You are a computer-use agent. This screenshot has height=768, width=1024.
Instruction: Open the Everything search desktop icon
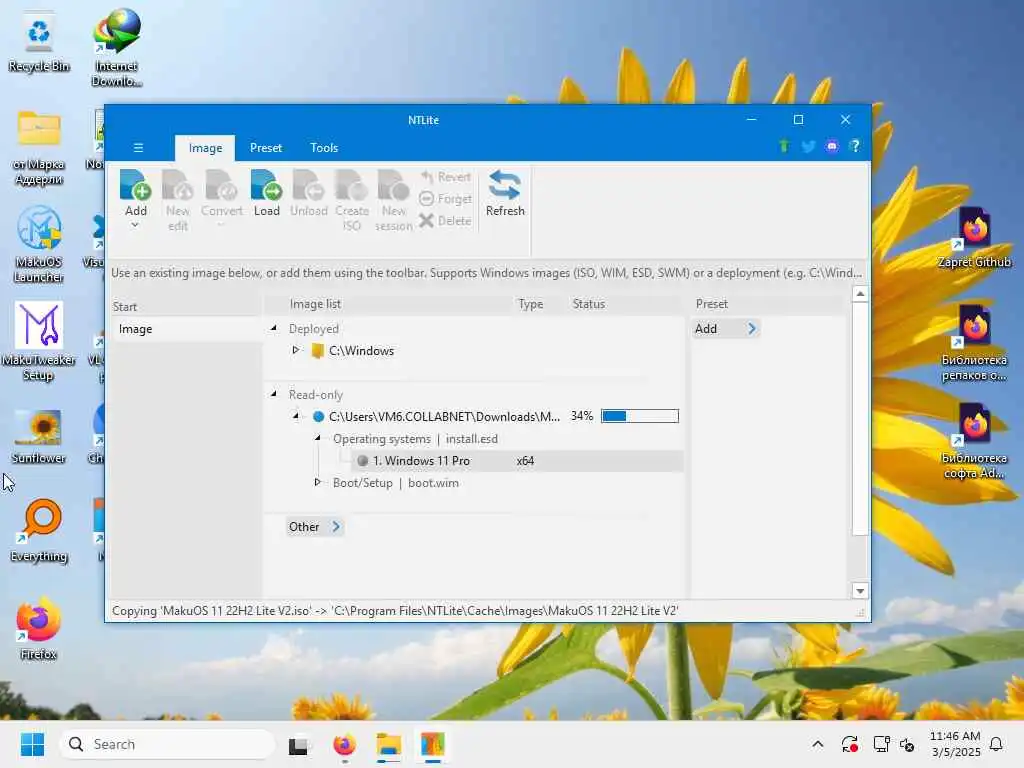tap(39, 530)
